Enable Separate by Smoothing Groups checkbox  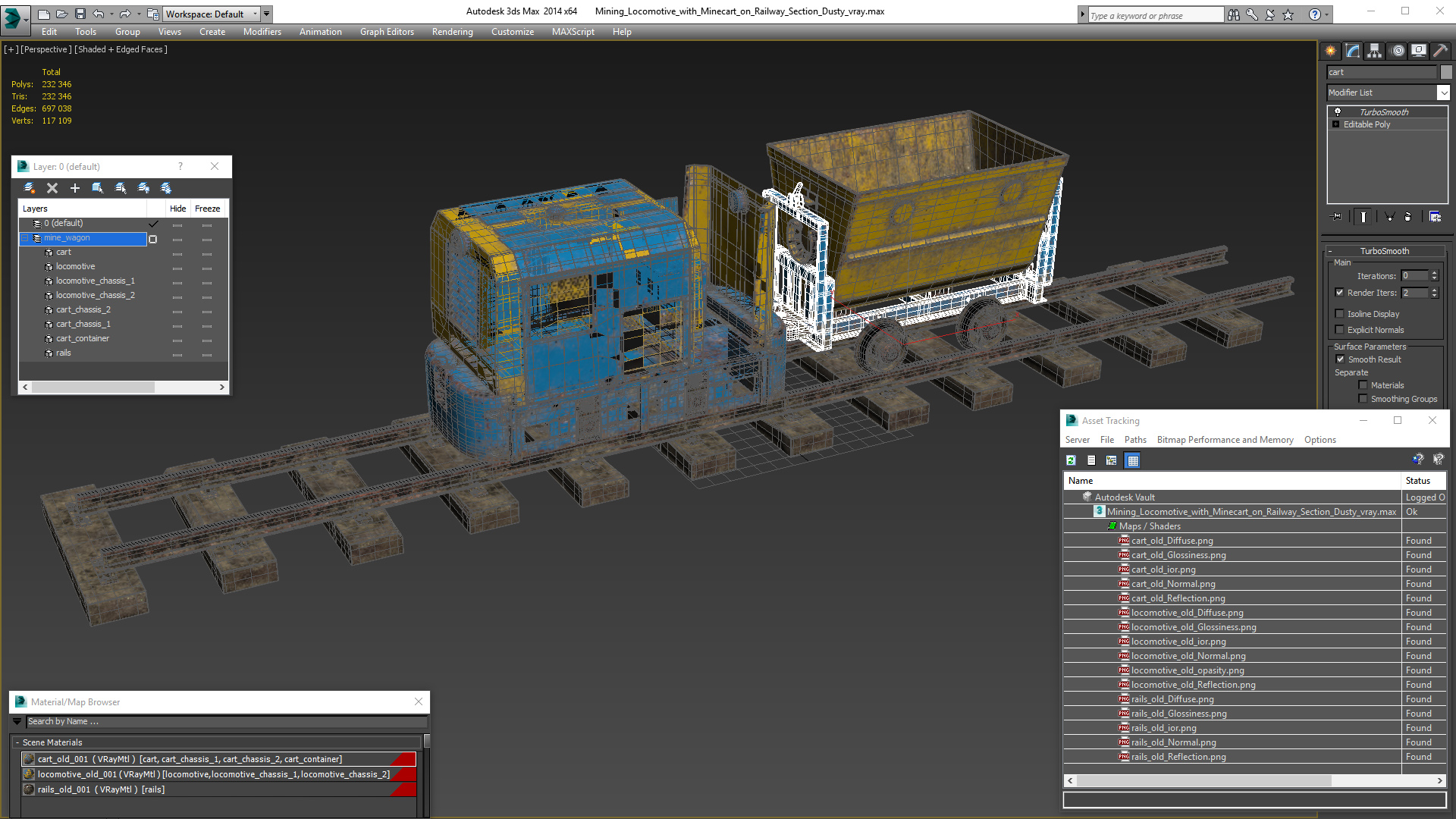pyautogui.click(x=1363, y=399)
